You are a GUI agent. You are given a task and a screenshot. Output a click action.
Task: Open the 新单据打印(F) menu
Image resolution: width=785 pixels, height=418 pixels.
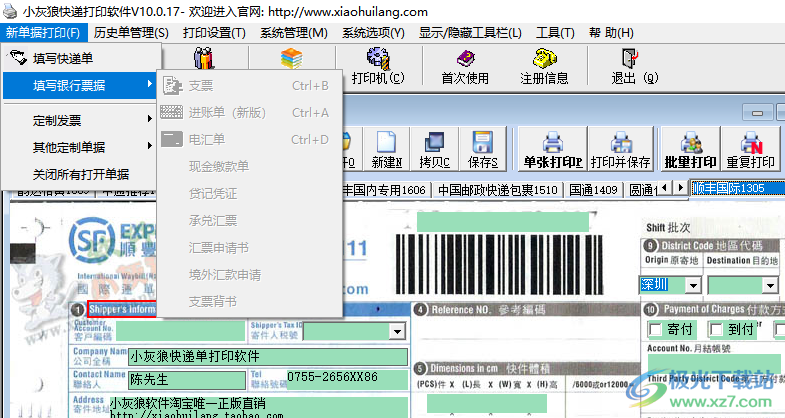44,33
